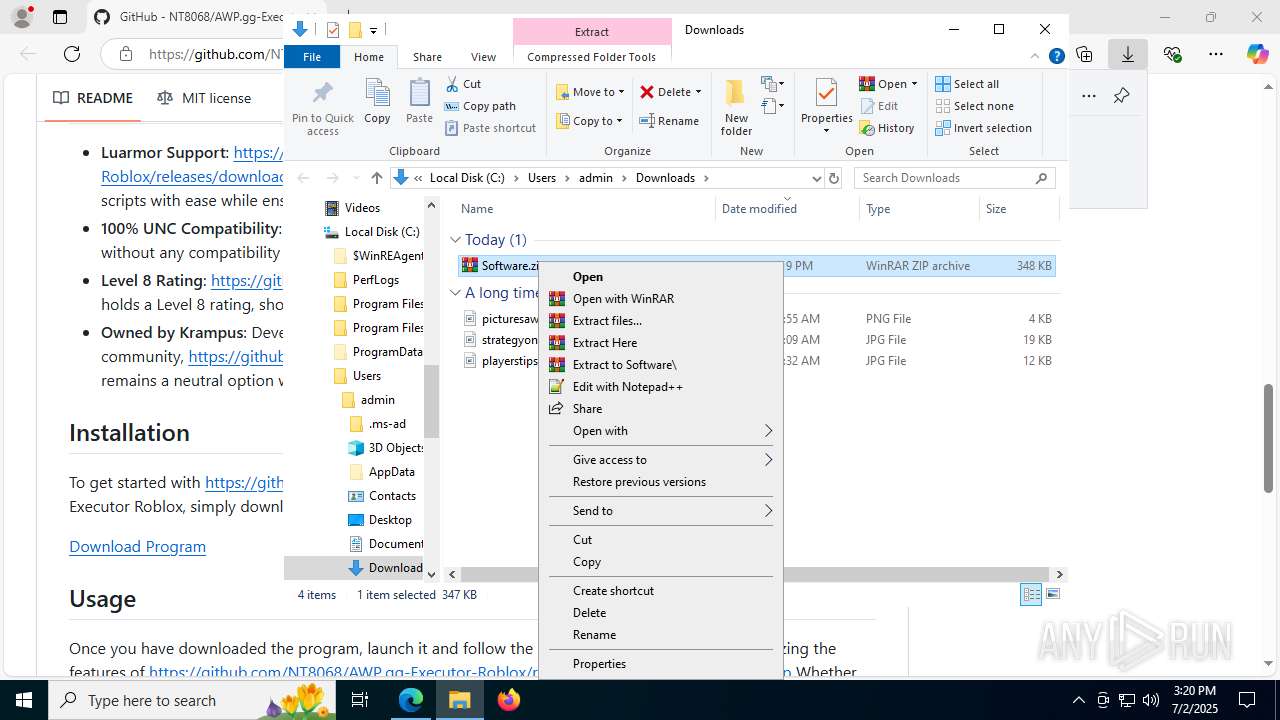Expand Give access to submenu
The image size is (1280, 720).
[x=661, y=459]
